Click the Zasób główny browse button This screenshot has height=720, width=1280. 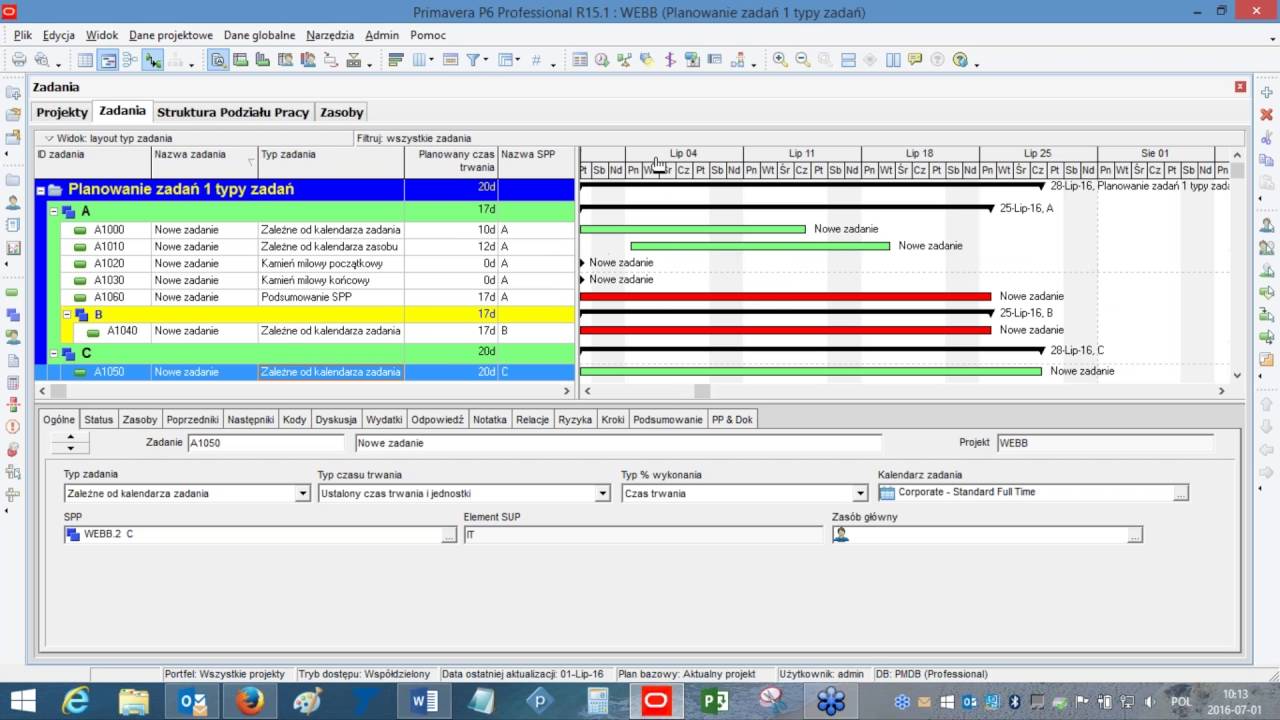click(1134, 535)
